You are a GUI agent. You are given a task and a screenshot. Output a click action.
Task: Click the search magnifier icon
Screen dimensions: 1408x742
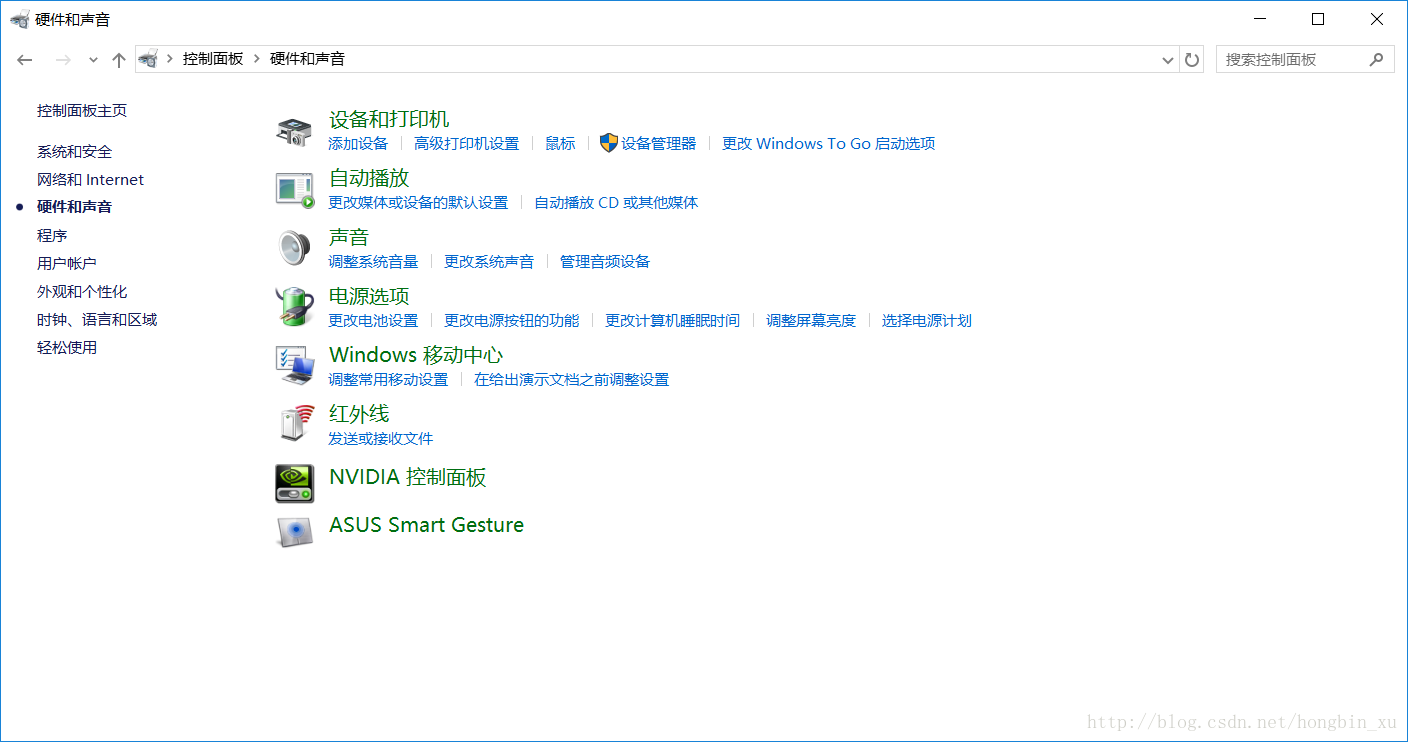[1377, 59]
